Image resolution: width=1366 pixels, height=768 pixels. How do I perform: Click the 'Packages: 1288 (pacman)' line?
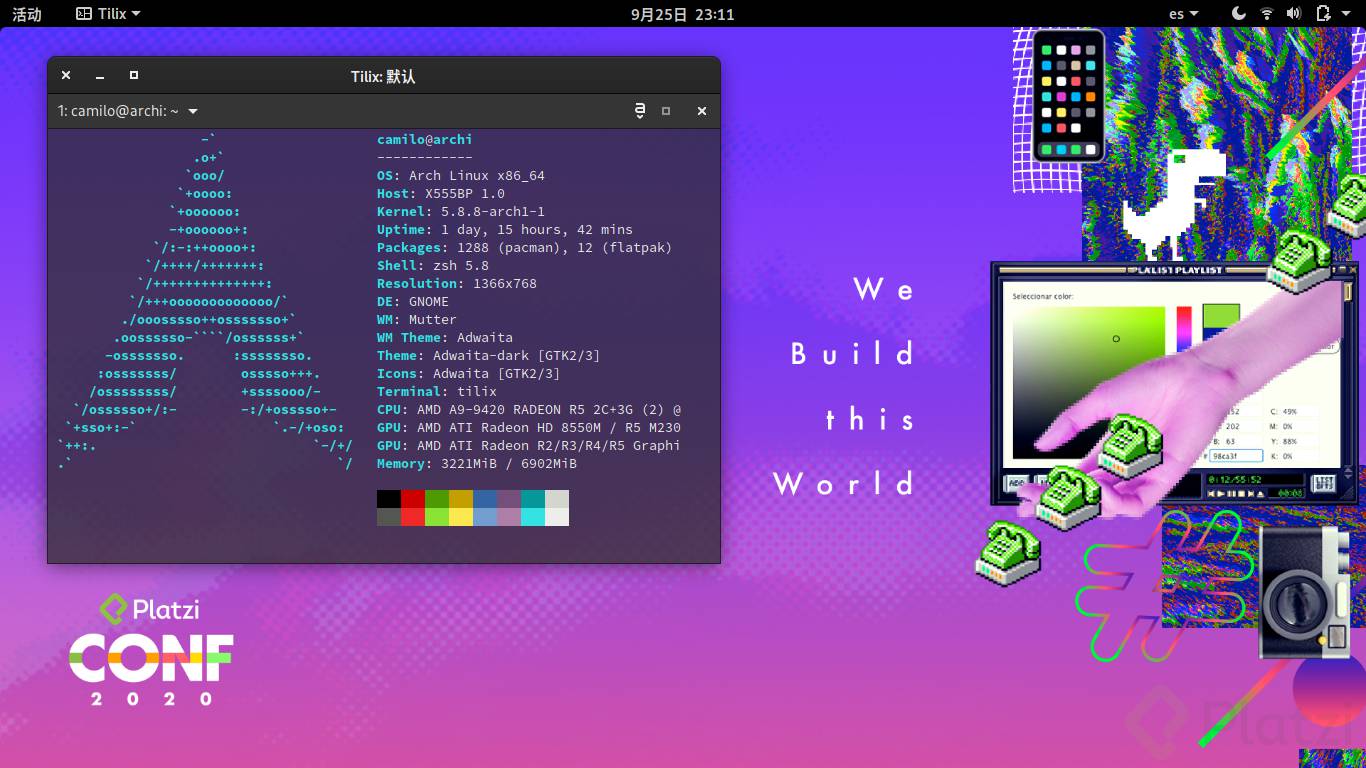pyautogui.click(x=525, y=247)
